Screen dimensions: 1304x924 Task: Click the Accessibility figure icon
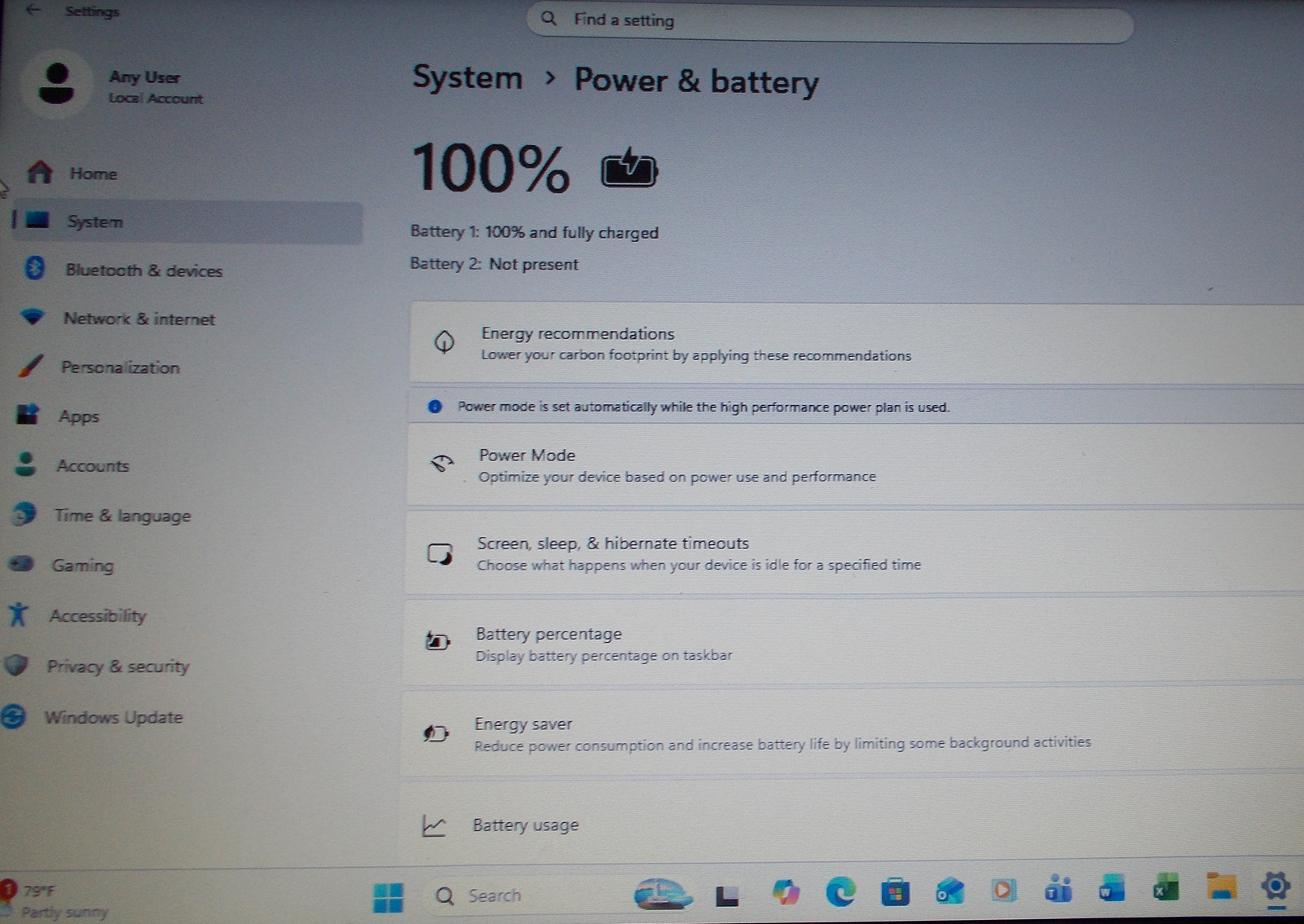tap(18, 614)
